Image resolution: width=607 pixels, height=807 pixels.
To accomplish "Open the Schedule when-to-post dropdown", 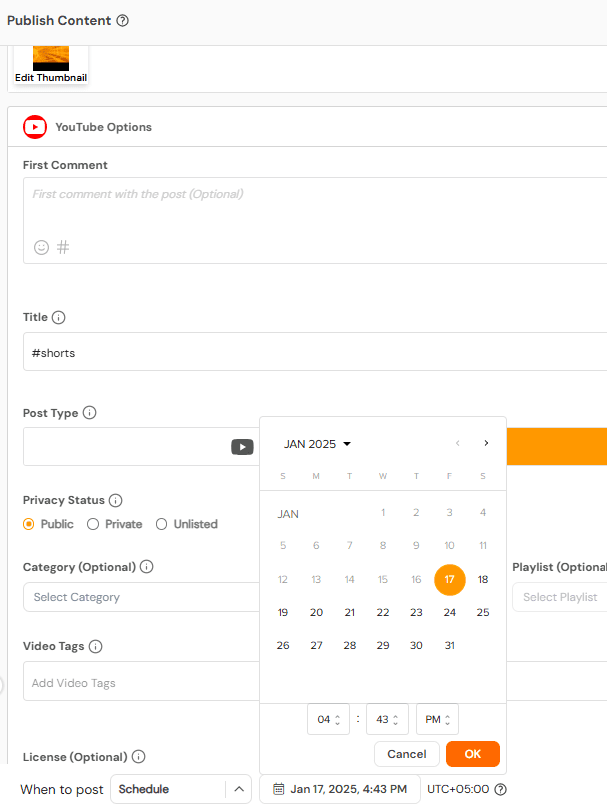I will 180,789.
